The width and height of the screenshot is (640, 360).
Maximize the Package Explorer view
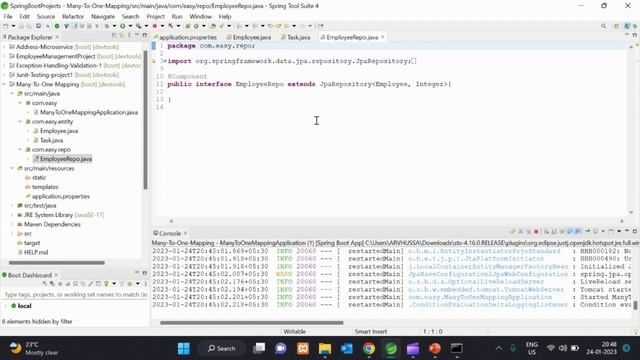[144, 35]
